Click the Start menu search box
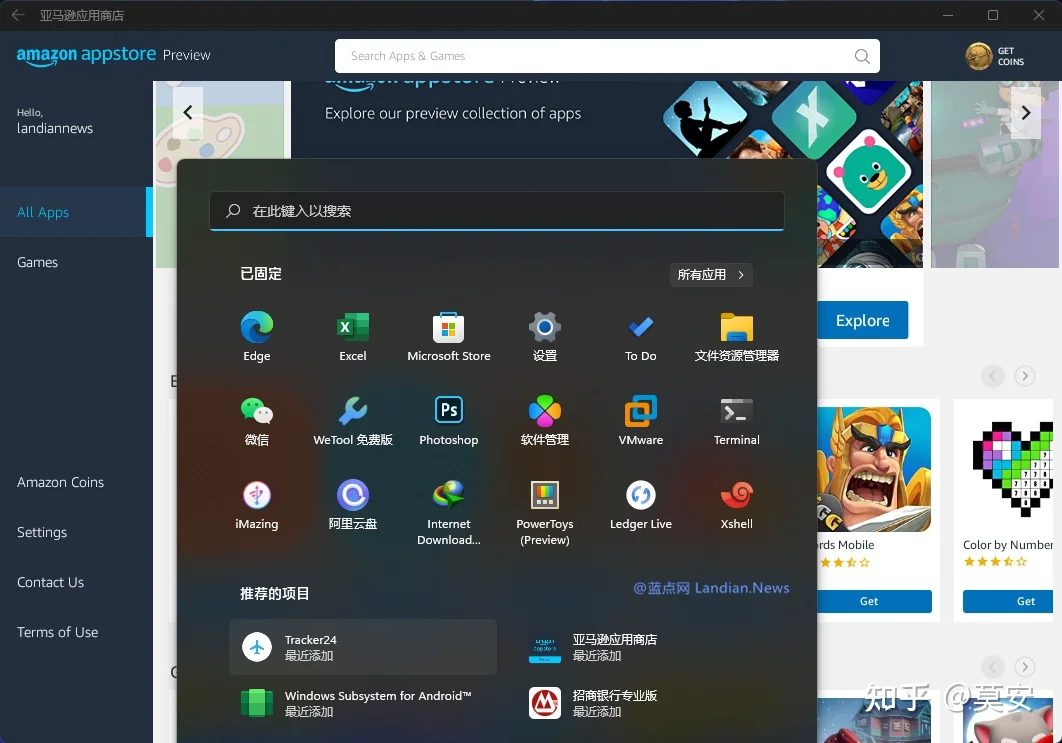This screenshot has width=1062, height=743. (497, 211)
